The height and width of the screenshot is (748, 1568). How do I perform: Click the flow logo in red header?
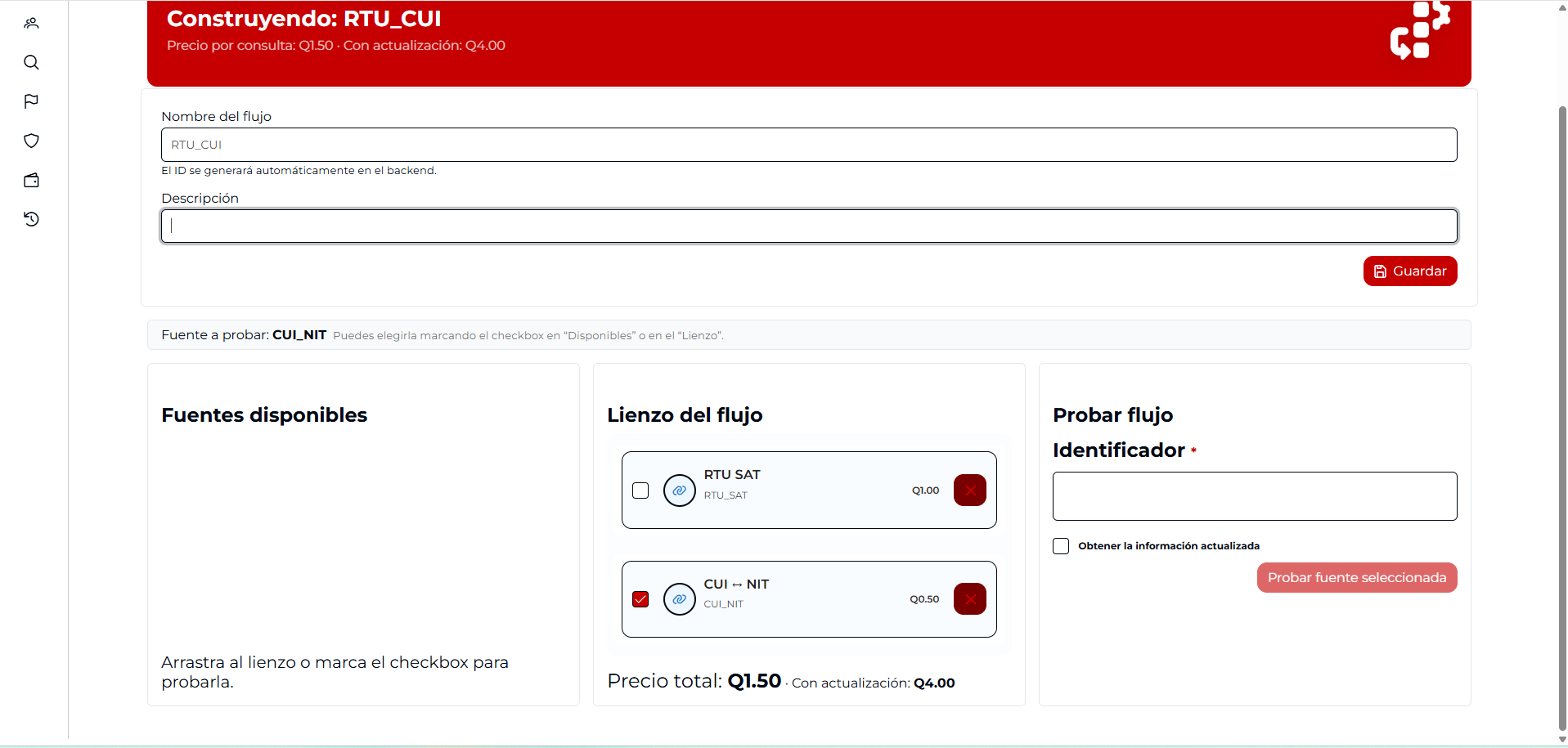click(x=1419, y=31)
